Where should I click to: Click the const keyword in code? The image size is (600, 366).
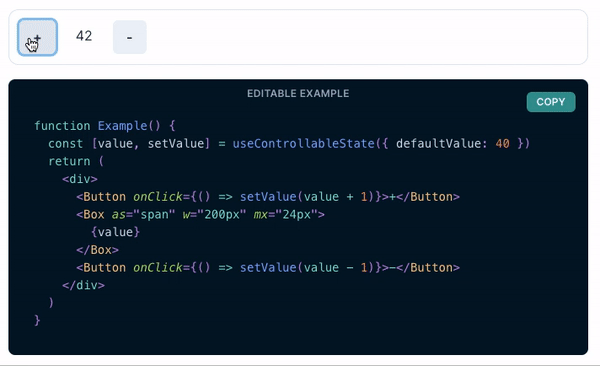[65, 144]
